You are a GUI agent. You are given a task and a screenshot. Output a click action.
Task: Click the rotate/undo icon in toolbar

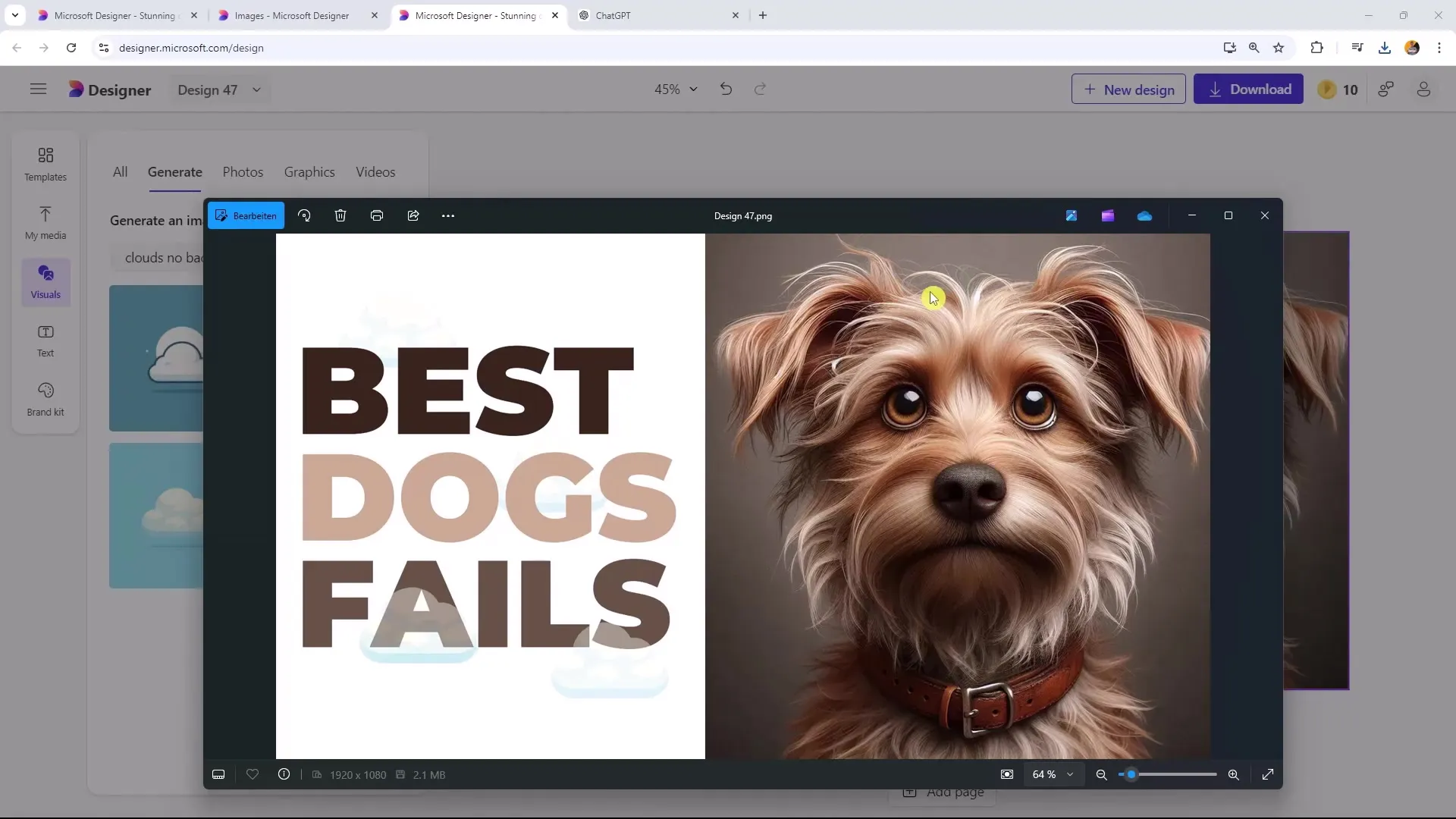coord(305,216)
